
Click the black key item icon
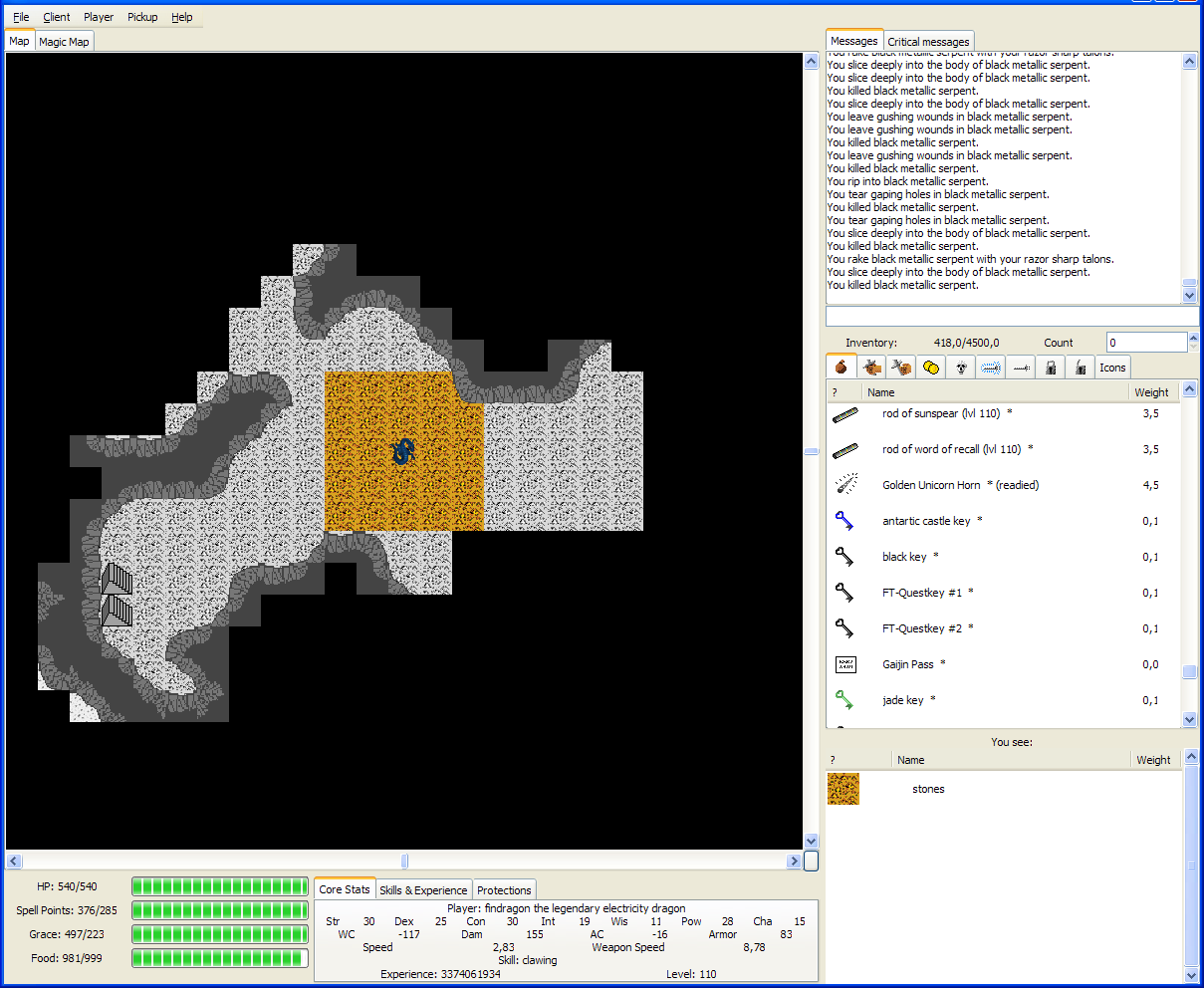click(x=844, y=557)
